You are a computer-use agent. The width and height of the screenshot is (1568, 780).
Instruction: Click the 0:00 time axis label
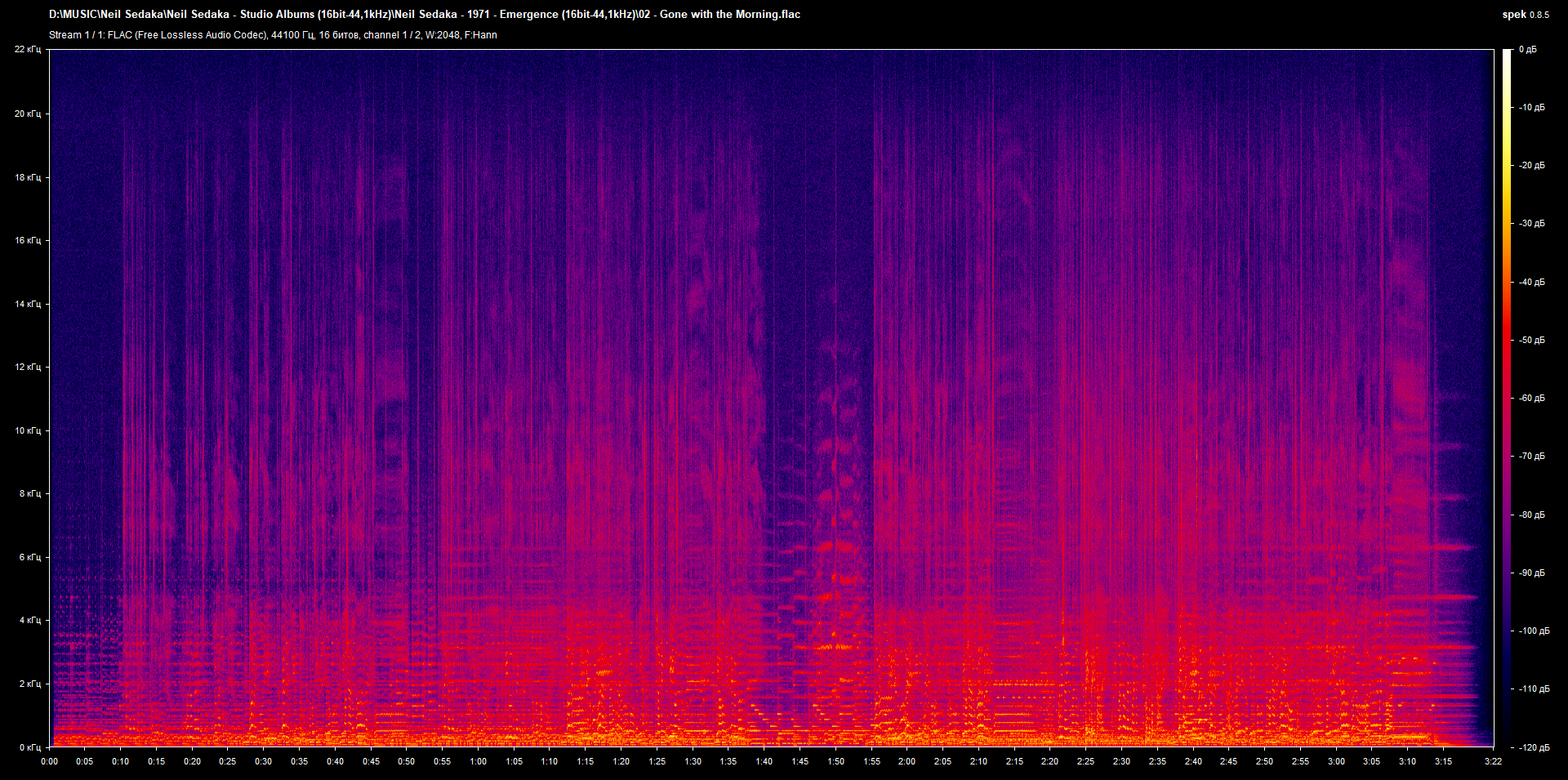[x=50, y=762]
